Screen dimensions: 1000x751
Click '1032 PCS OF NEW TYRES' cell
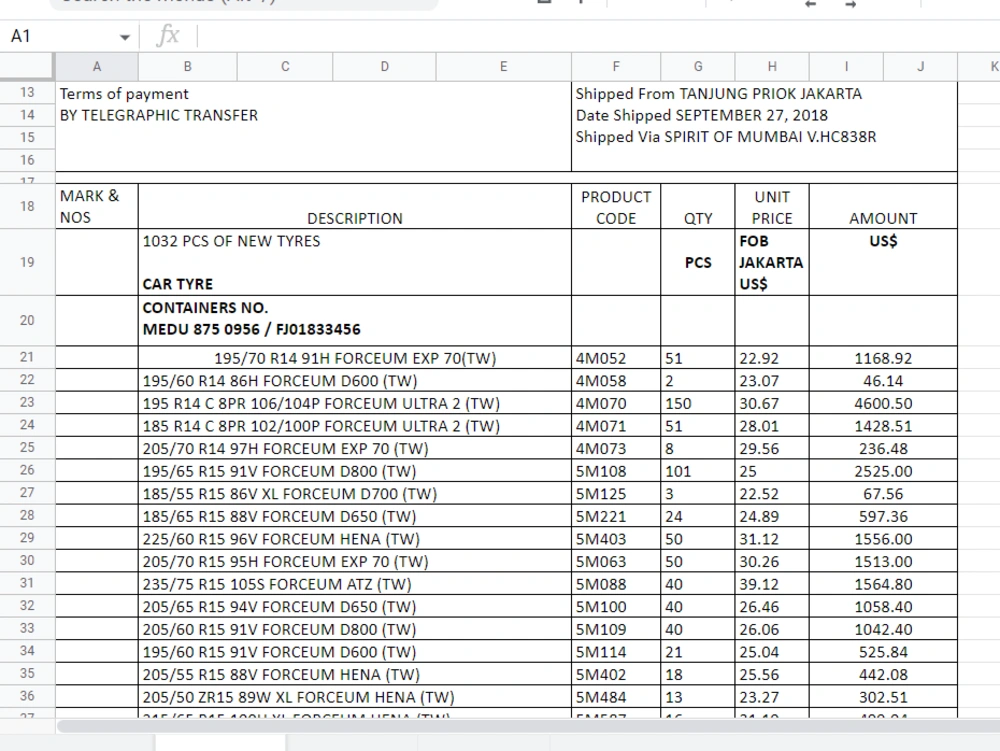[x=355, y=262]
